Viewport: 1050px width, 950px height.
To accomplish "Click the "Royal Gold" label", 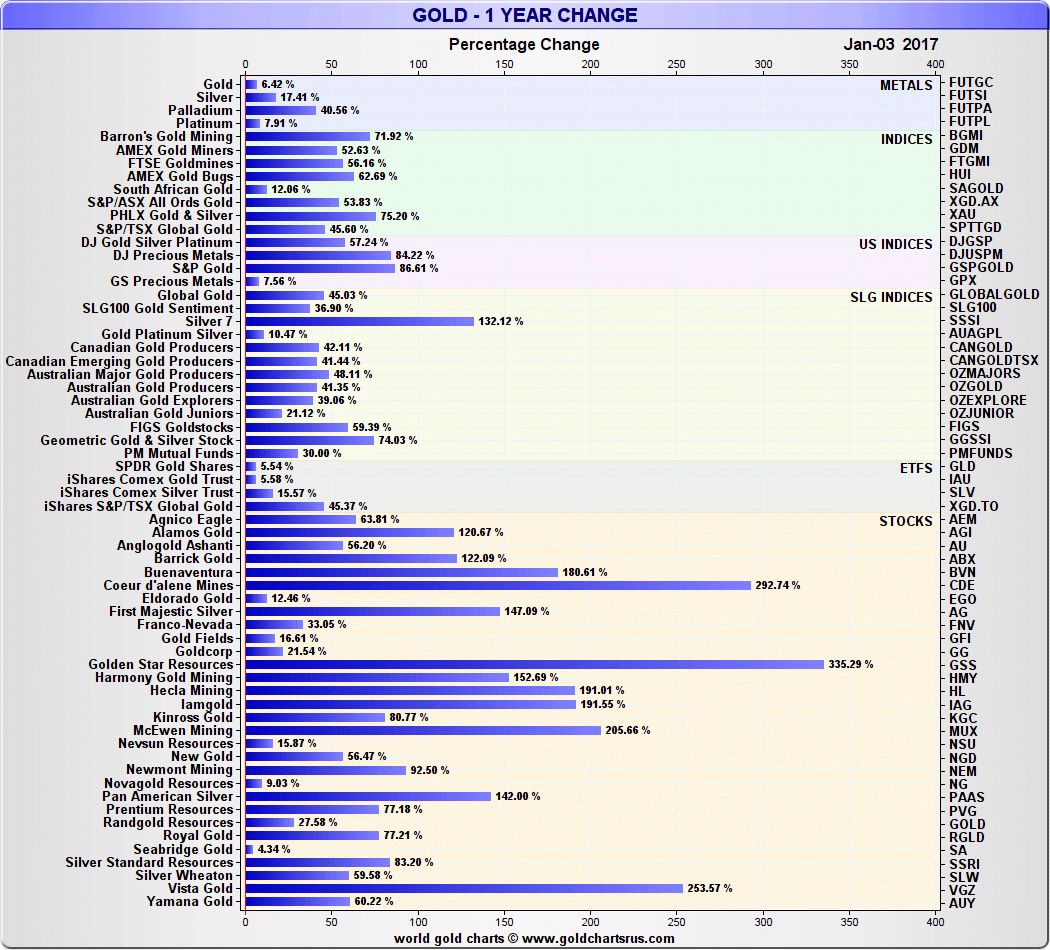I will (x=198, y=836).
